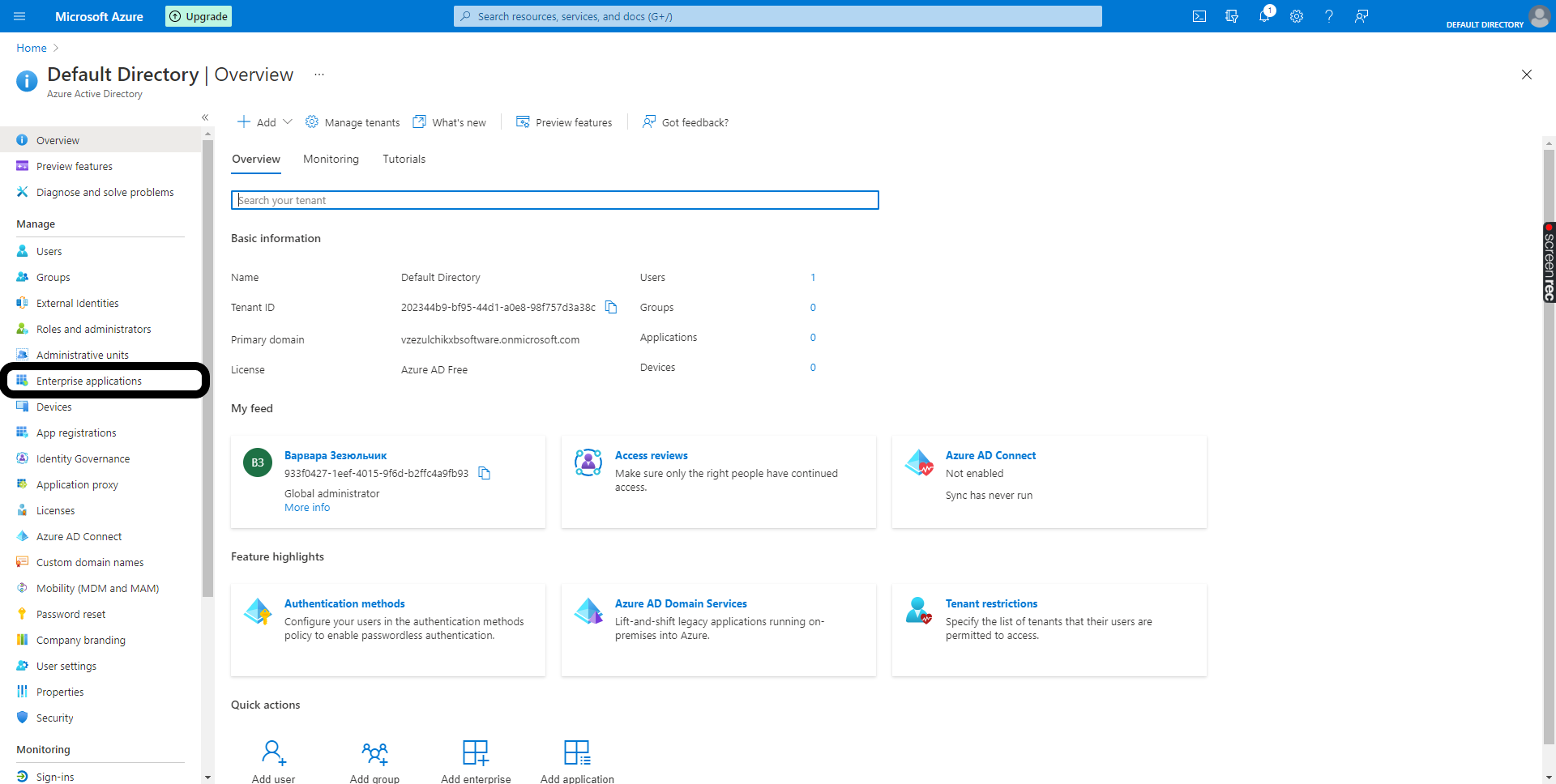Click Manage tenants in toolbar
Image resolution: width=1556 pixels, height=784 pixels.
[x=353, y=122]
